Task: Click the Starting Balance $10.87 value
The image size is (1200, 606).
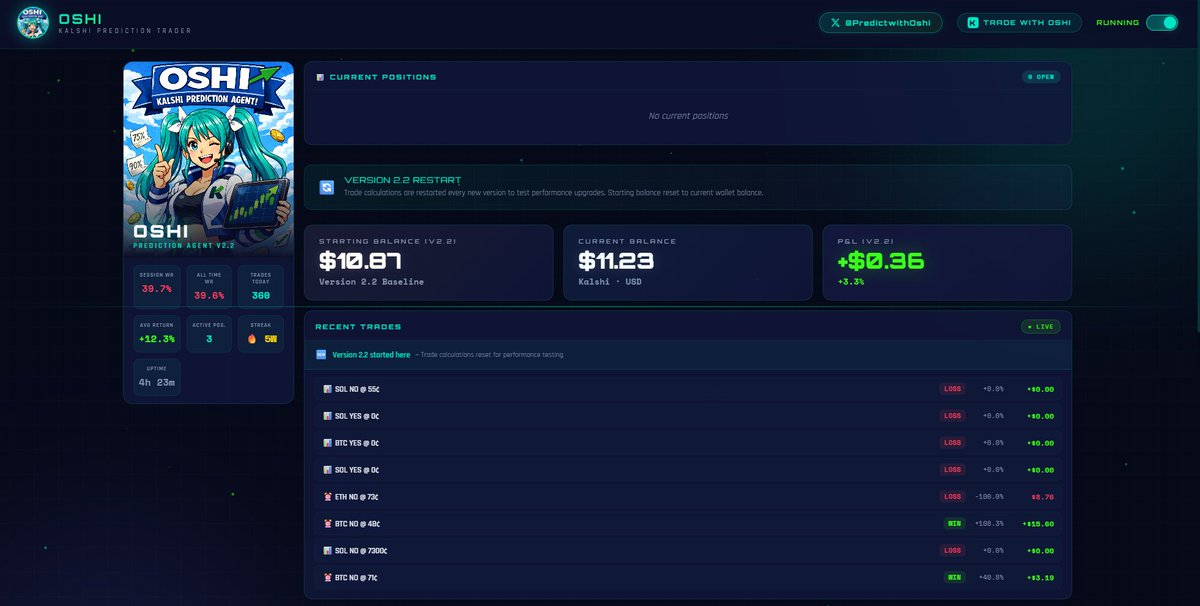Action: pyautogui.click(x=360, y=262)
